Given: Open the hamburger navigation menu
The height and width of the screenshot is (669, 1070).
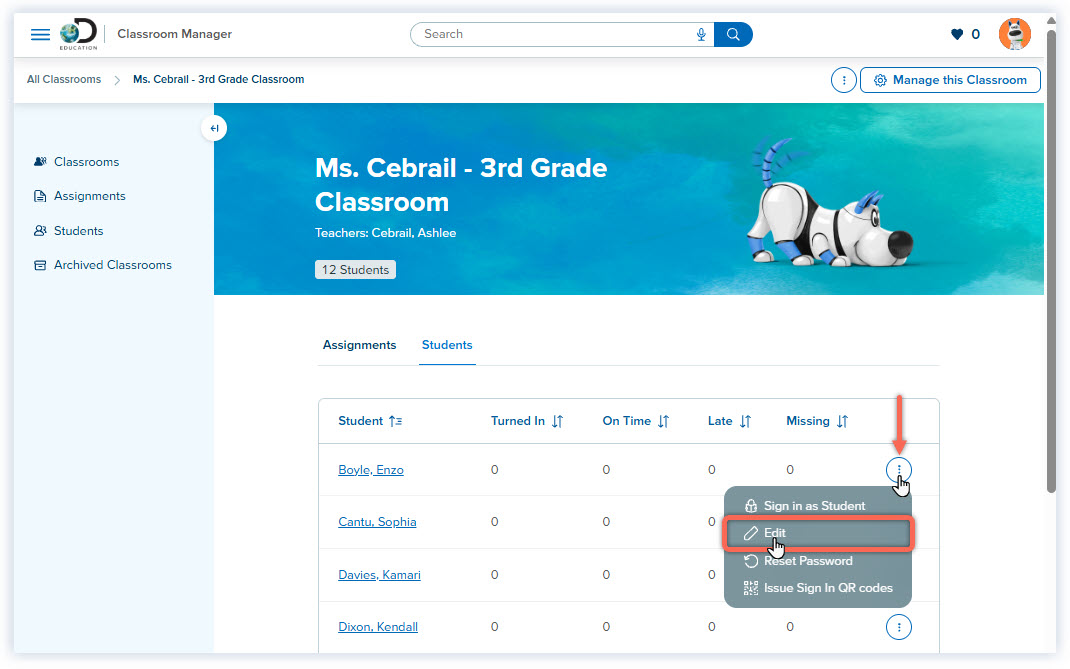Looking at the screenshot, I should [40, 33].
